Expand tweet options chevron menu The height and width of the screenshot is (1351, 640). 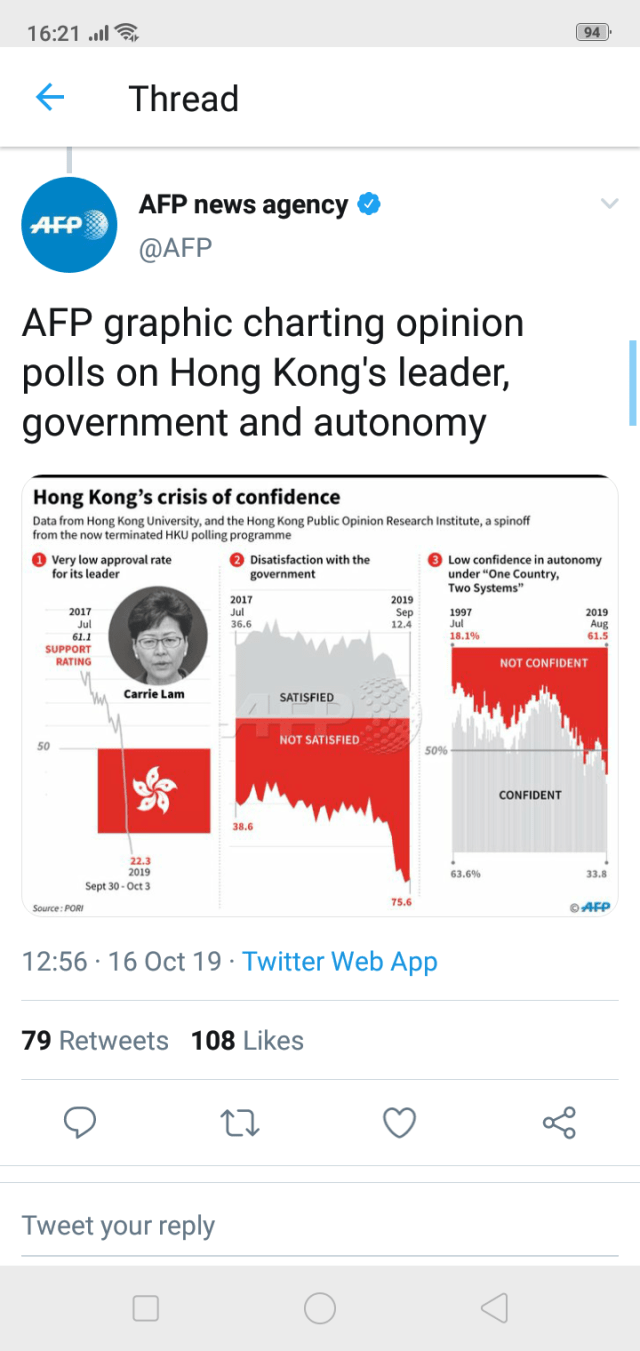click(x=609, y=205)
